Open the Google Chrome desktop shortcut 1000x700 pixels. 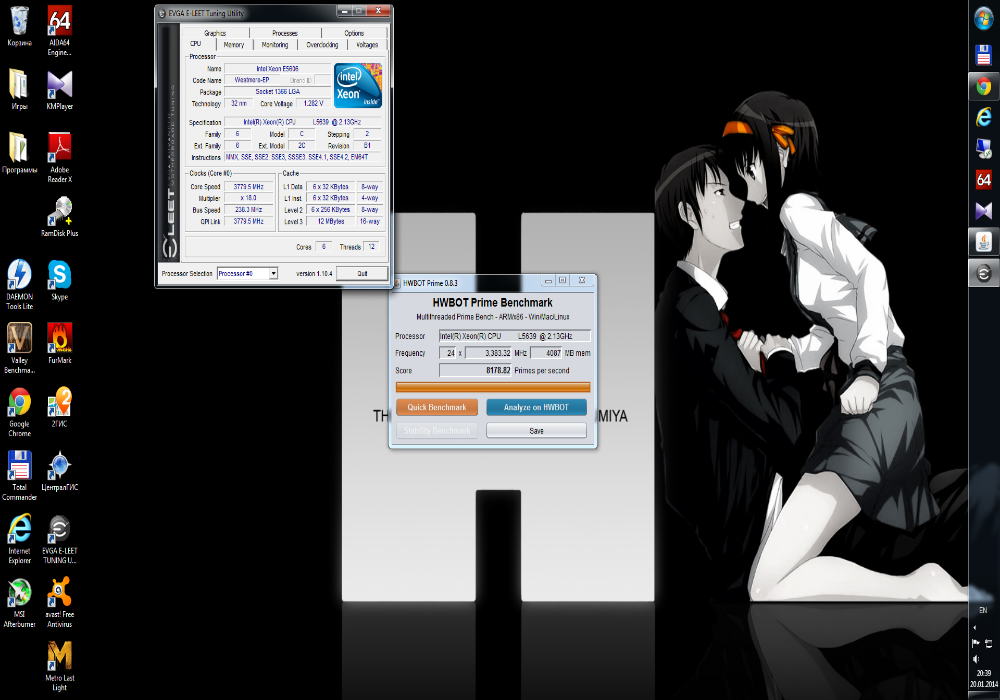pos(19,411)
